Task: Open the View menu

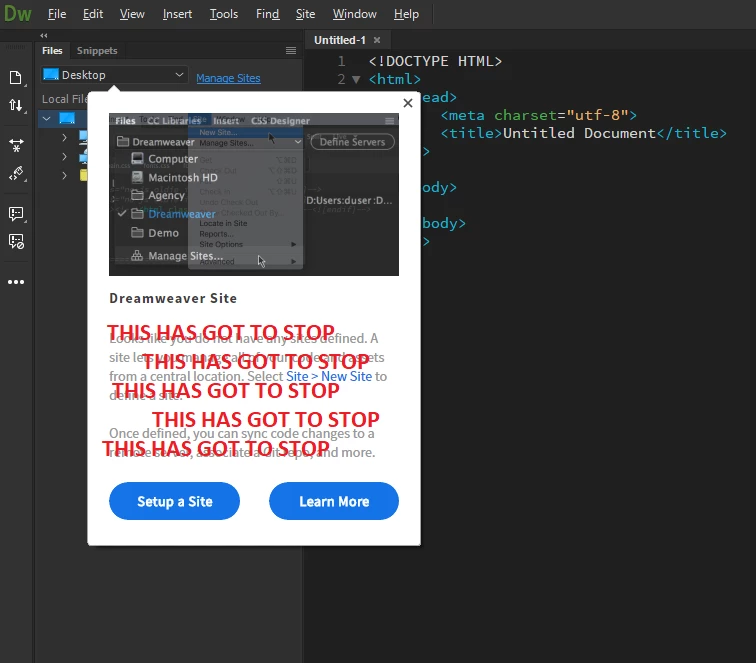Action: point(132,14)
